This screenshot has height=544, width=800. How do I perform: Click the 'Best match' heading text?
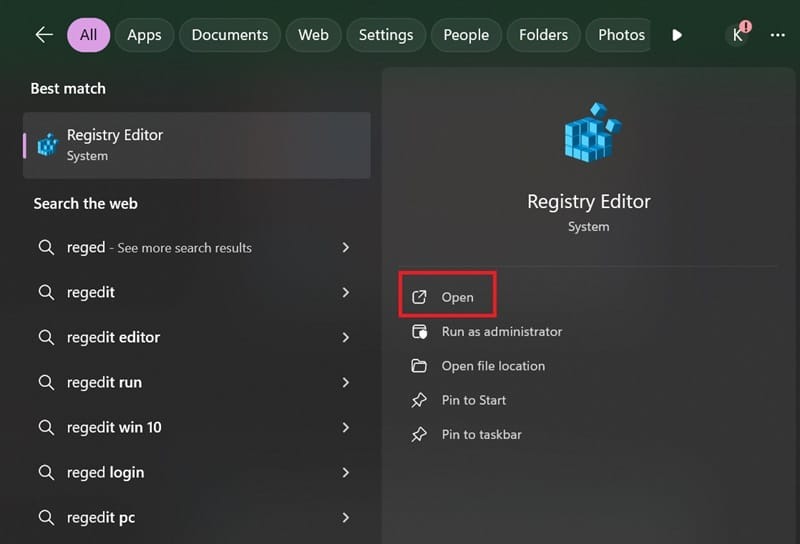click(x=68, y=88)
